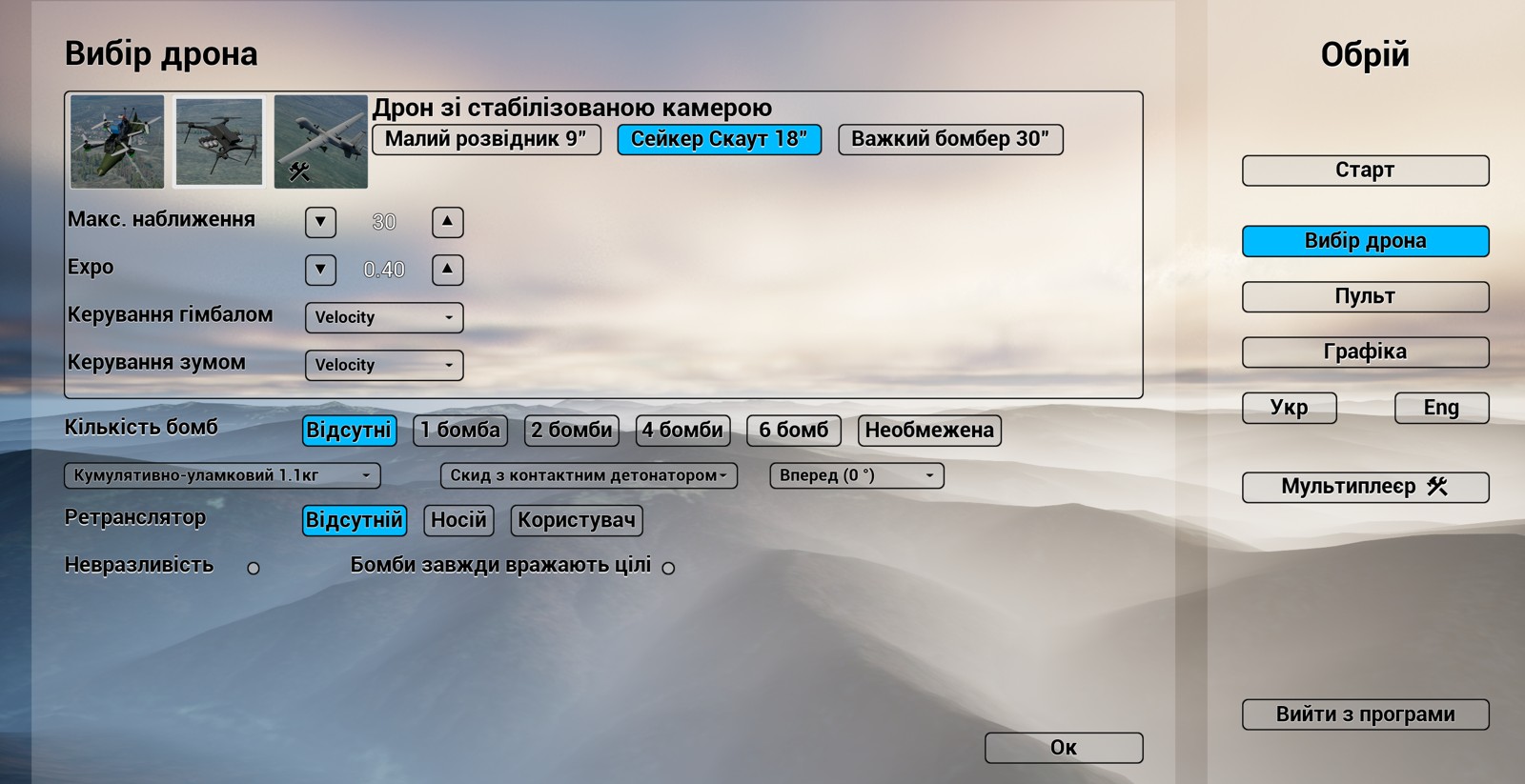The image size is (1525, 784).
Task: Open the Графіка settings section
Action: [1365, 352]
